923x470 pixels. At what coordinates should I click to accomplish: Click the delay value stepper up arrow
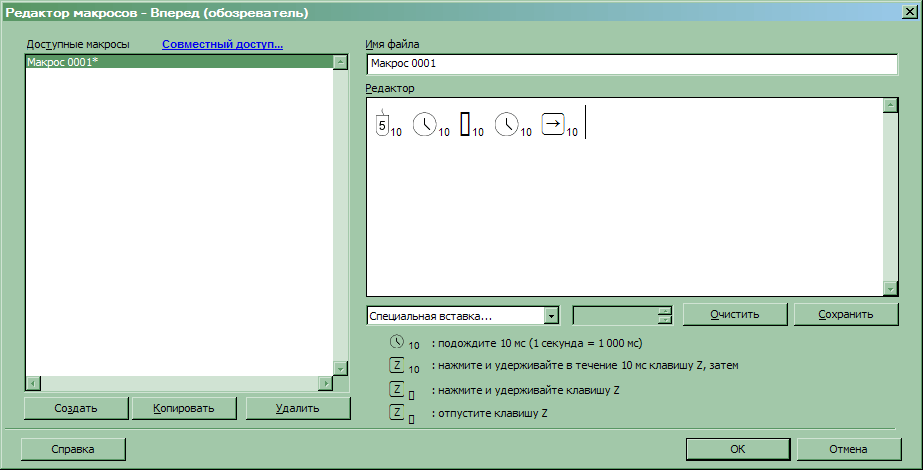pos(665,310)
